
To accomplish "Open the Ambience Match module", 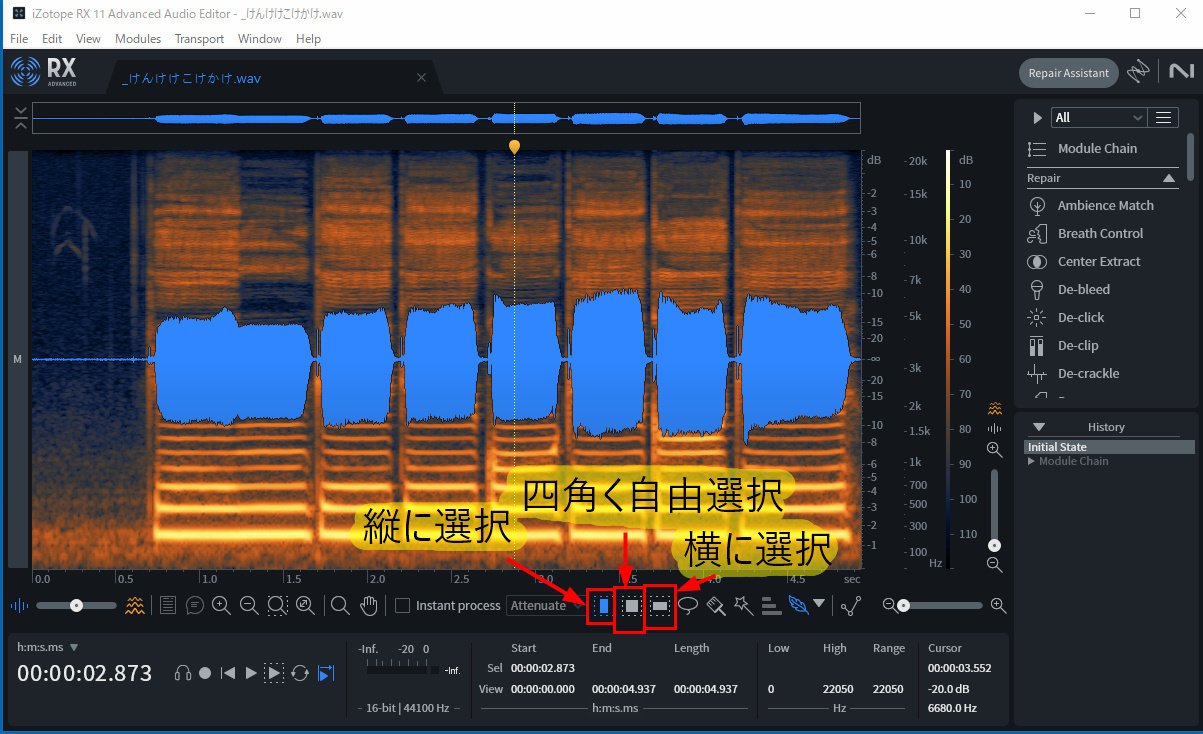I will pyautogui.click(x=1101, y=205).
